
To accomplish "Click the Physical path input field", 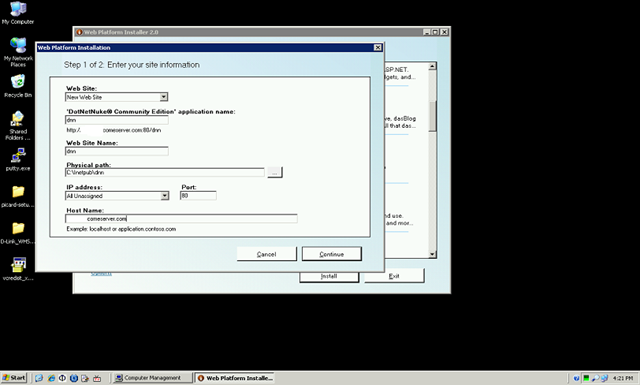I will pos(165,173).
